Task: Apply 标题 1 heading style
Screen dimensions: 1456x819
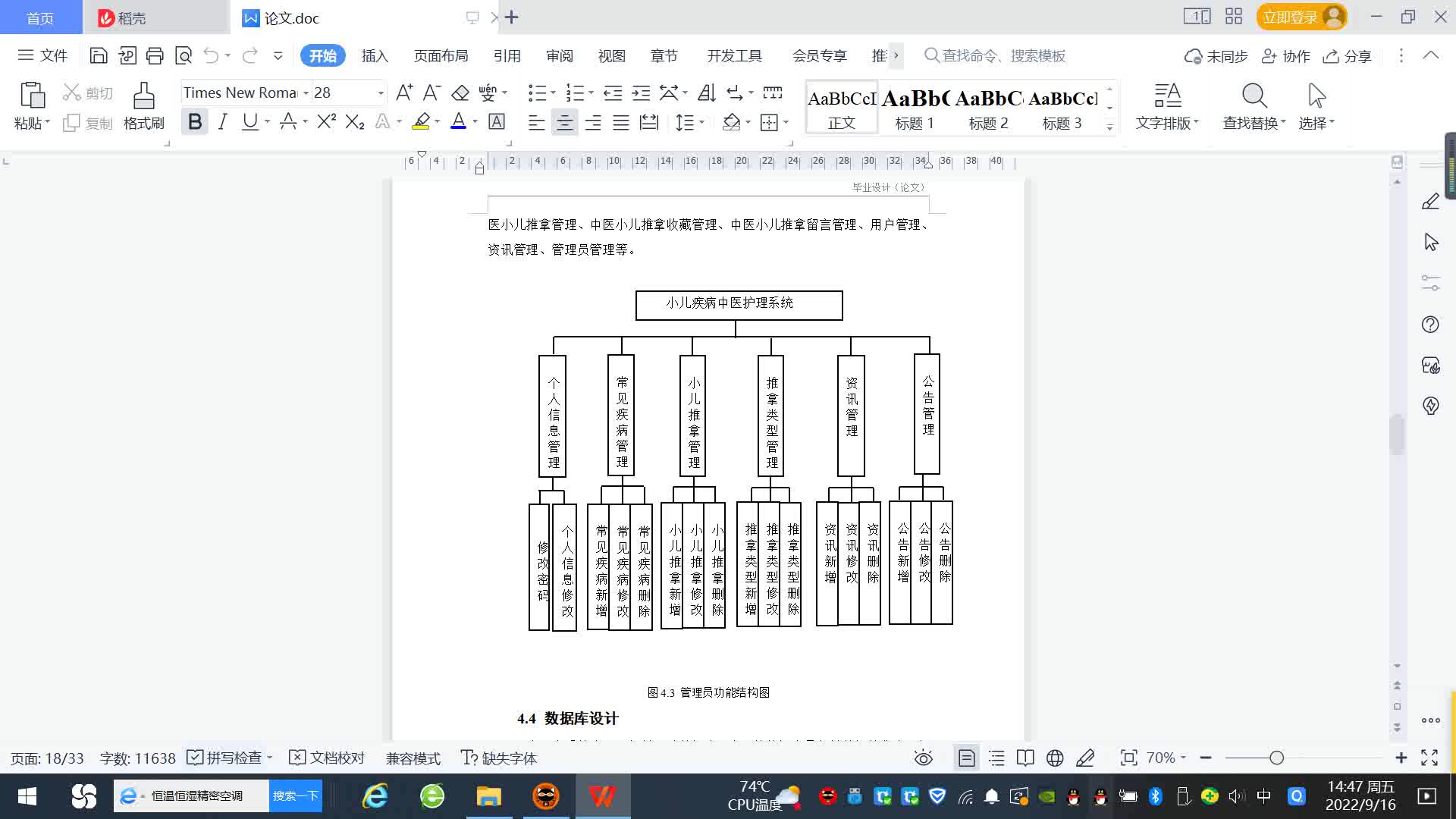Action: pos(915,108)
